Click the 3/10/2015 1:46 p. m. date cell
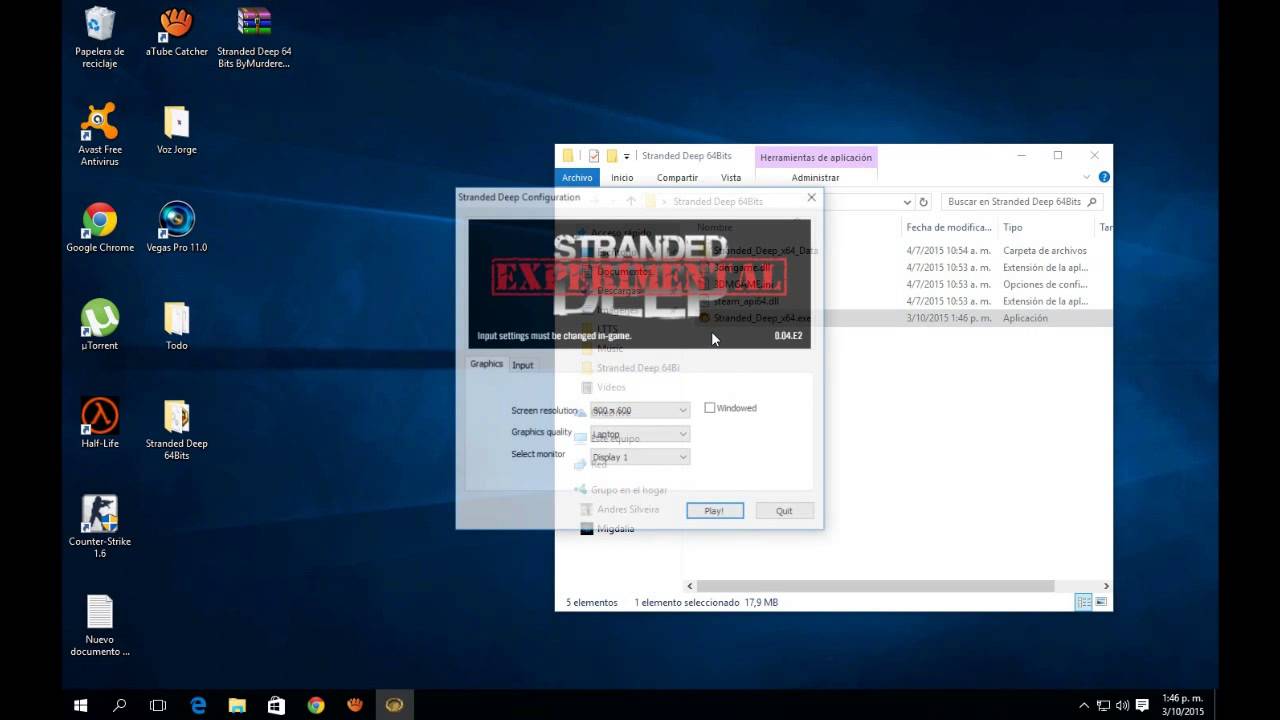This screenshot has width=1280, height=720. [949, 318]
